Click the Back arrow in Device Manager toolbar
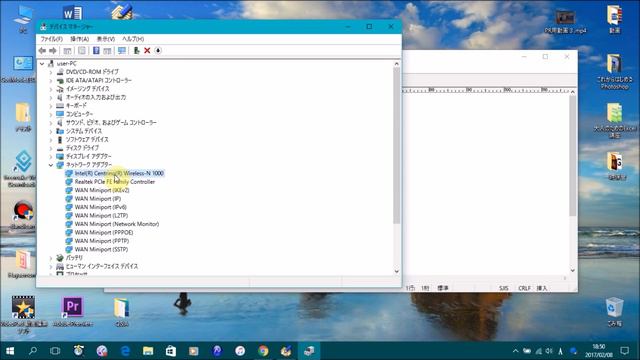This screenshot has height=360, width=640. (42, 51)
